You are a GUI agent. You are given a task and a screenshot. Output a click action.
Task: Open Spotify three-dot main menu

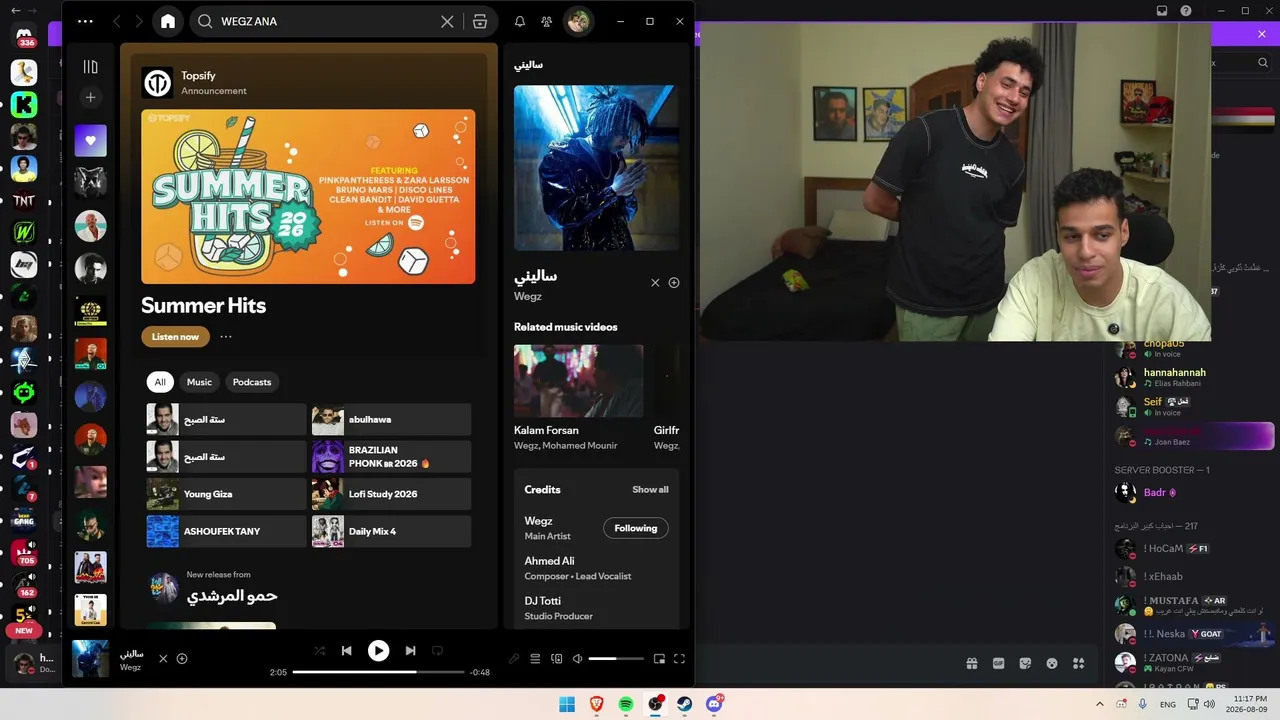coord(85,21)
